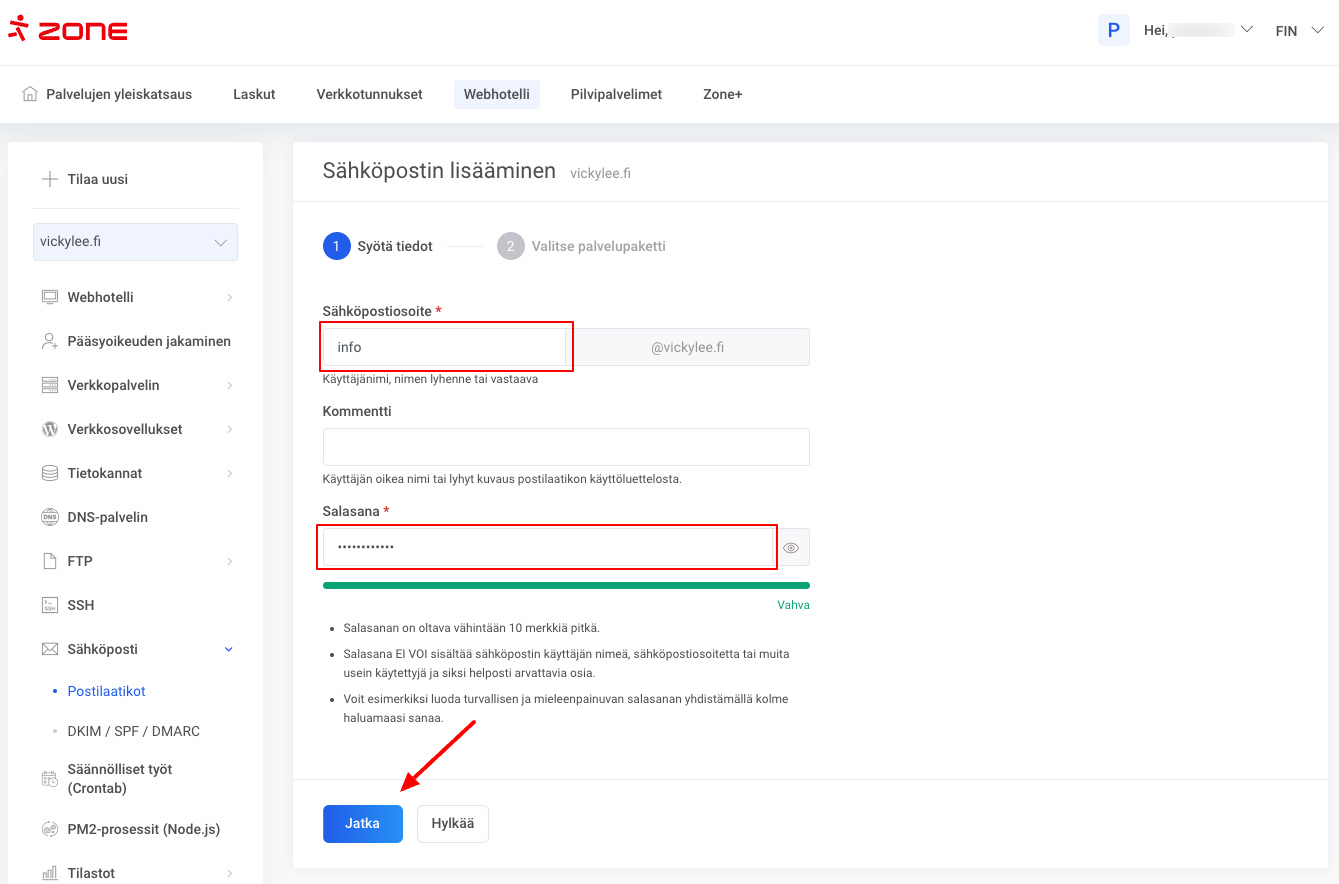Click the SSH terminal icon
Viewport: 1339px width, 884px height.
coord(50,605)
